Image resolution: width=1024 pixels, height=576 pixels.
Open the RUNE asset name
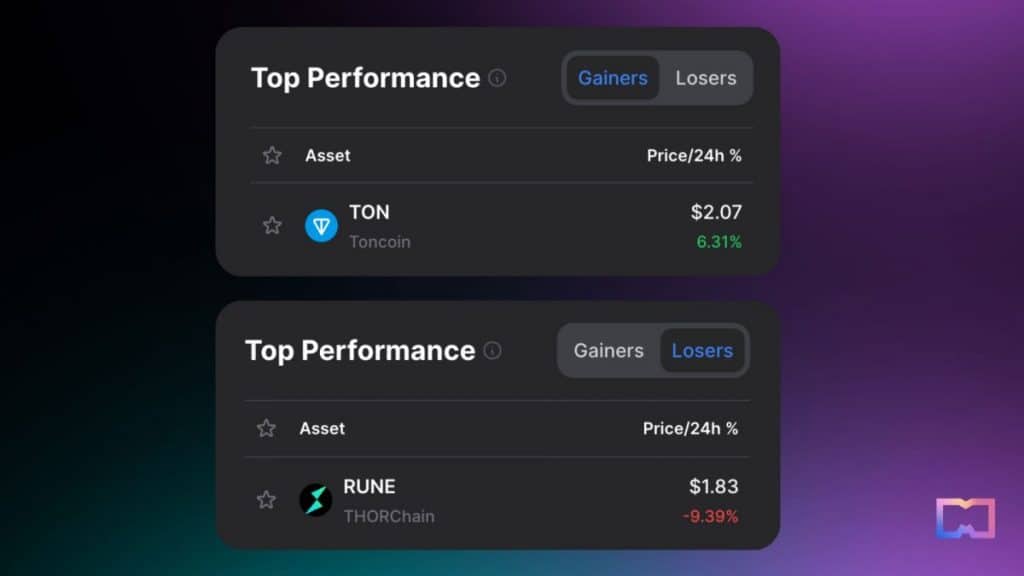[x=369, y=487]
